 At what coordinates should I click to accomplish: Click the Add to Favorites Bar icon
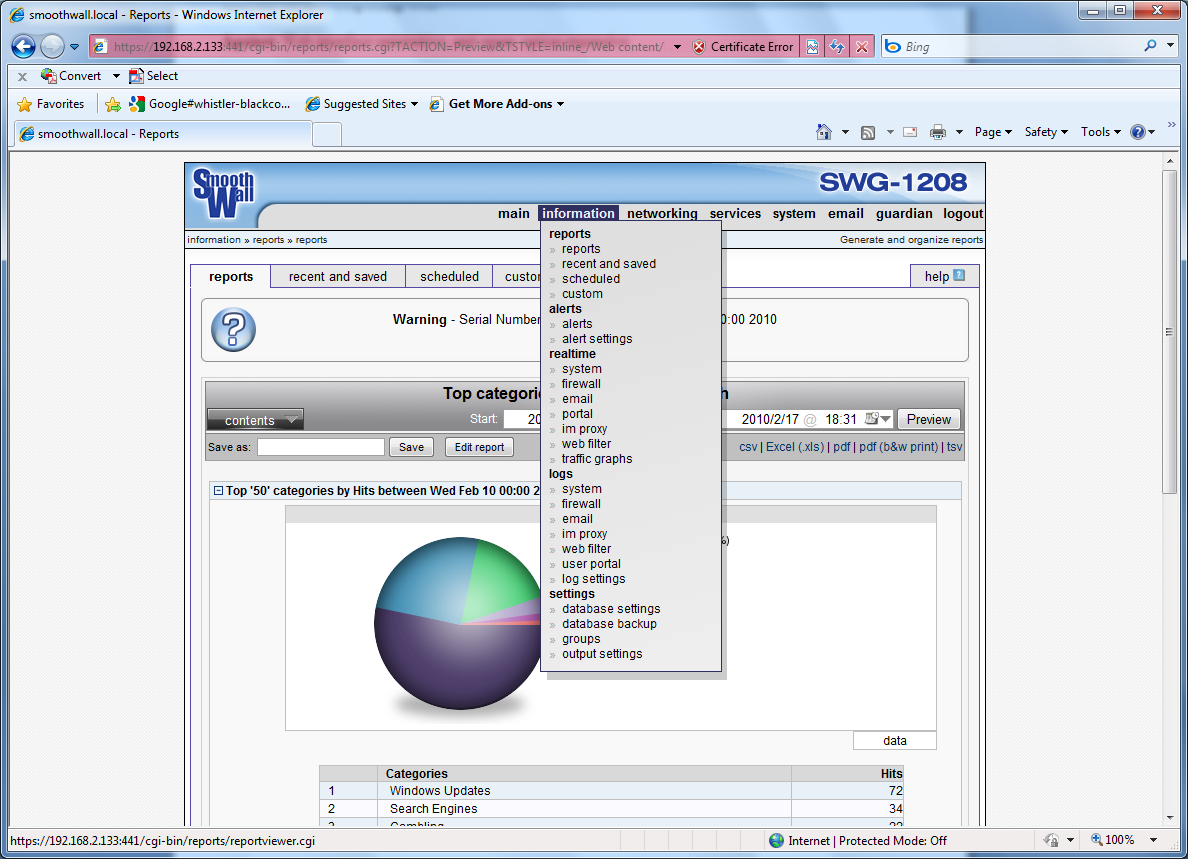113,105
